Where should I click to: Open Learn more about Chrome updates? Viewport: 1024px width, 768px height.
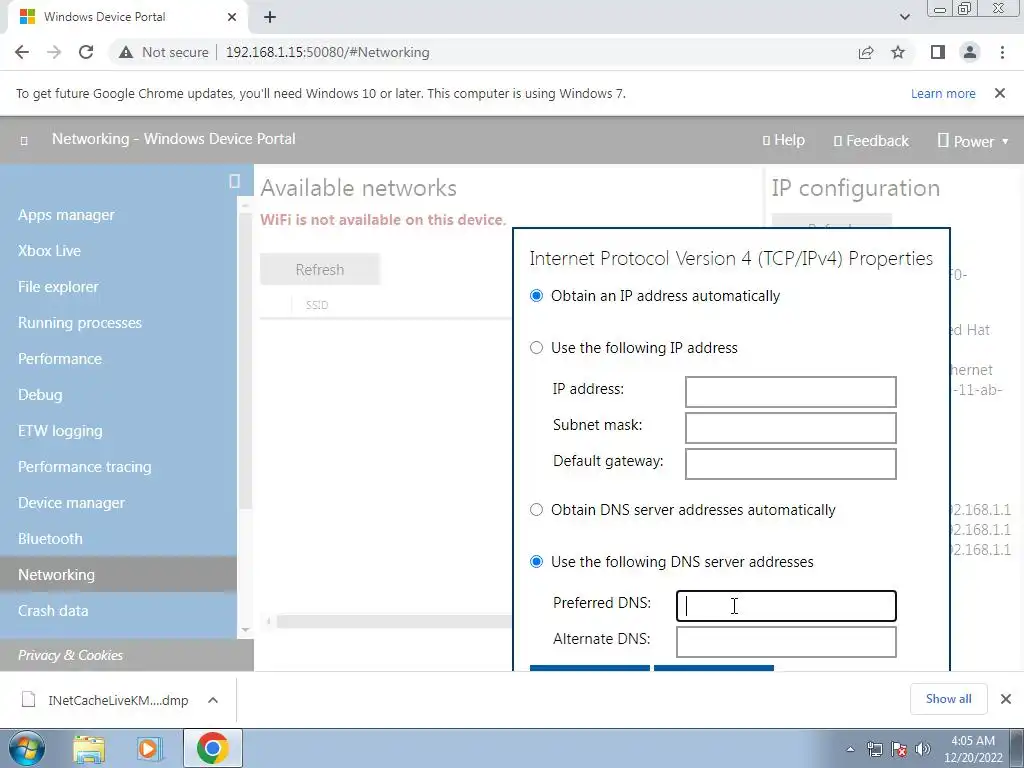pos(943,93)
